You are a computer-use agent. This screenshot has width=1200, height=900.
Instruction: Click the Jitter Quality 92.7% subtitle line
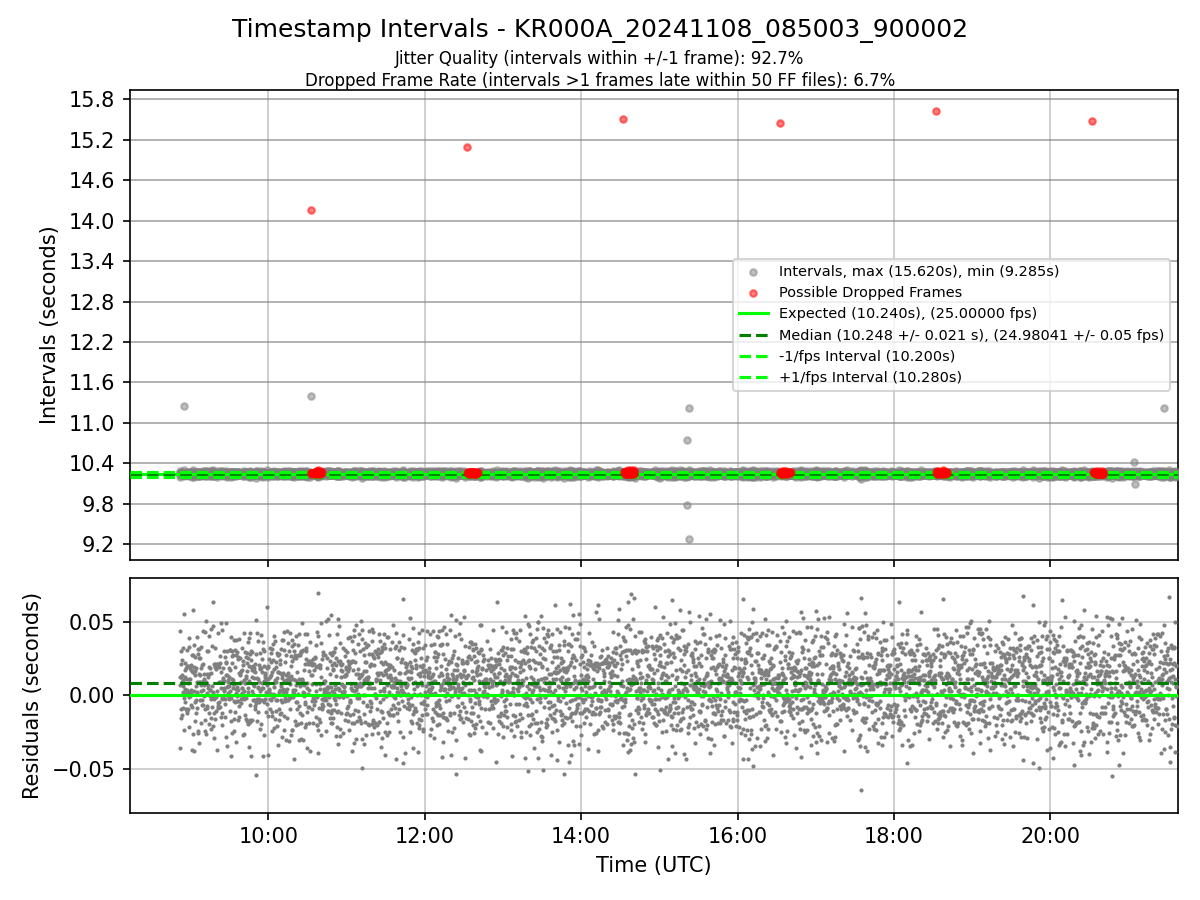599,58
